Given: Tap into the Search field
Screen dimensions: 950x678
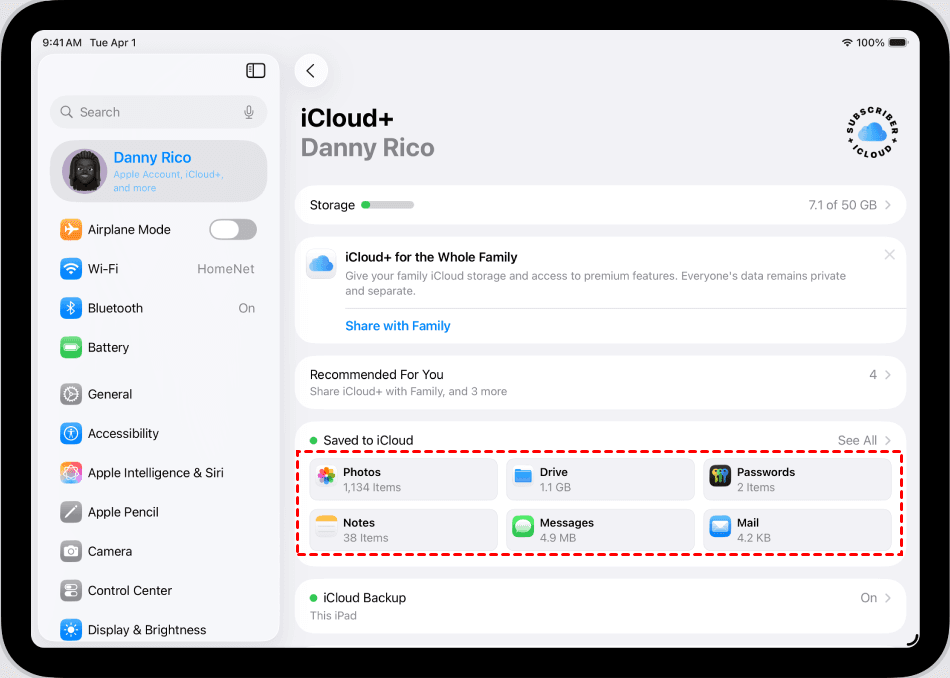Looking at the screenshot, I should 159,112.
